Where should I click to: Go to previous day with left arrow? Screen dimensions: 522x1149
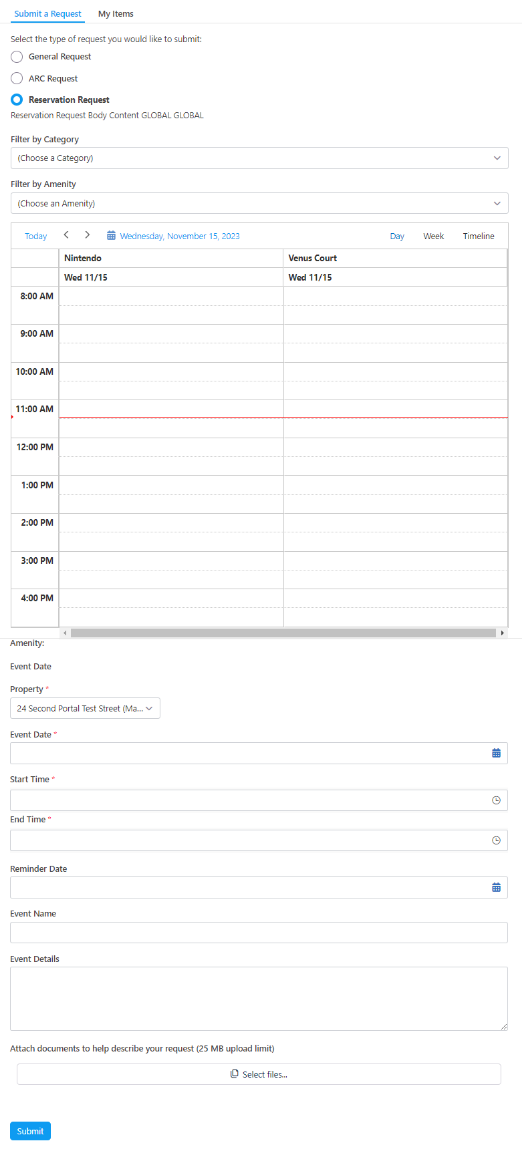[x=66, y=235]
